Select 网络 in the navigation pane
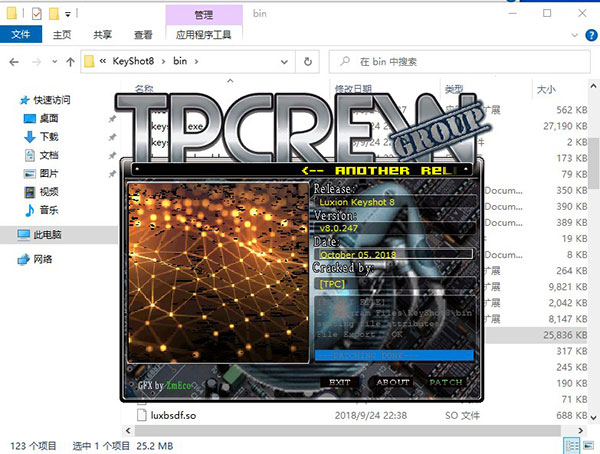The image size is (600, 454). (42, 259)
